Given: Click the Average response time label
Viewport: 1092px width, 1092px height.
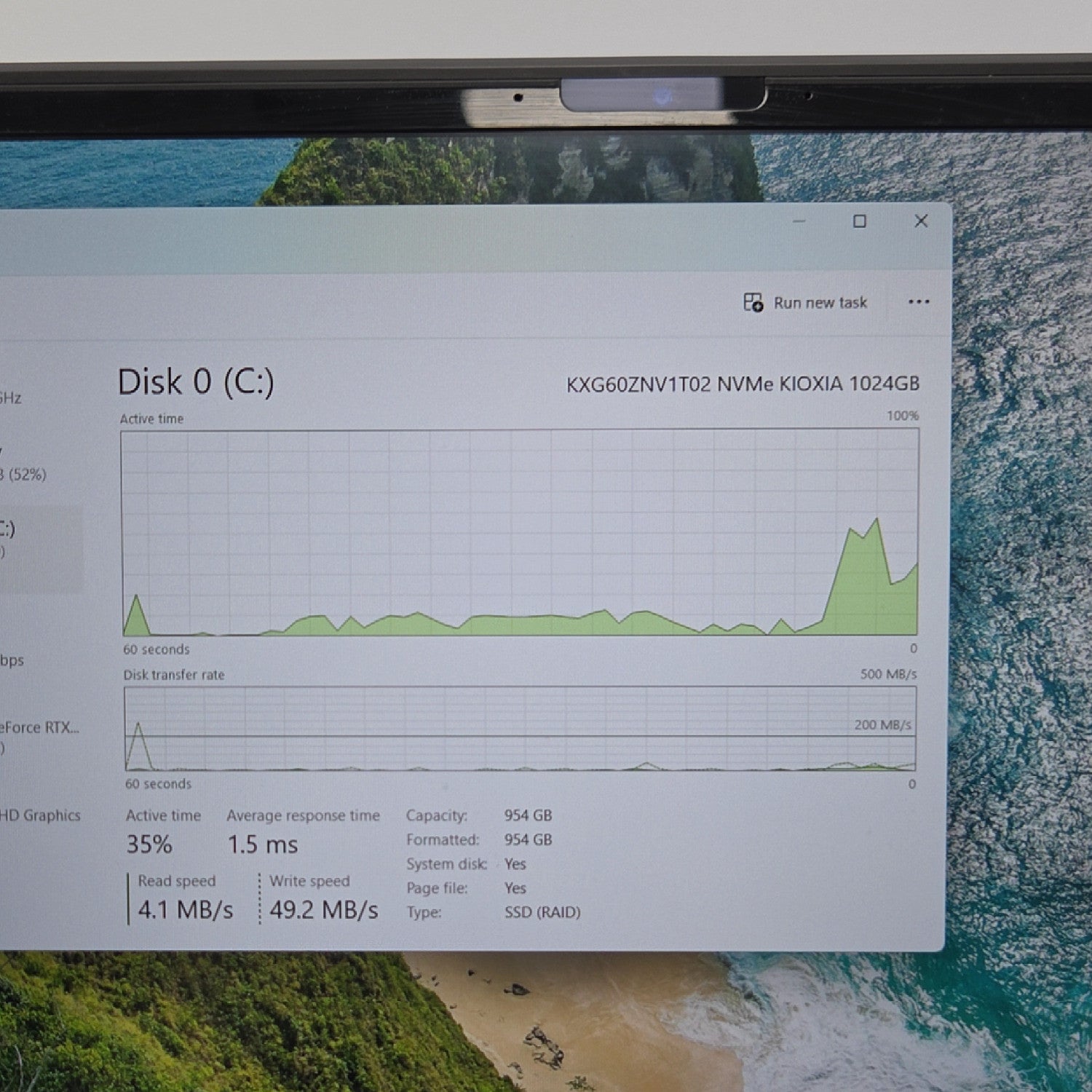Looking at the screenshot, I should click(x=303, y=815).
